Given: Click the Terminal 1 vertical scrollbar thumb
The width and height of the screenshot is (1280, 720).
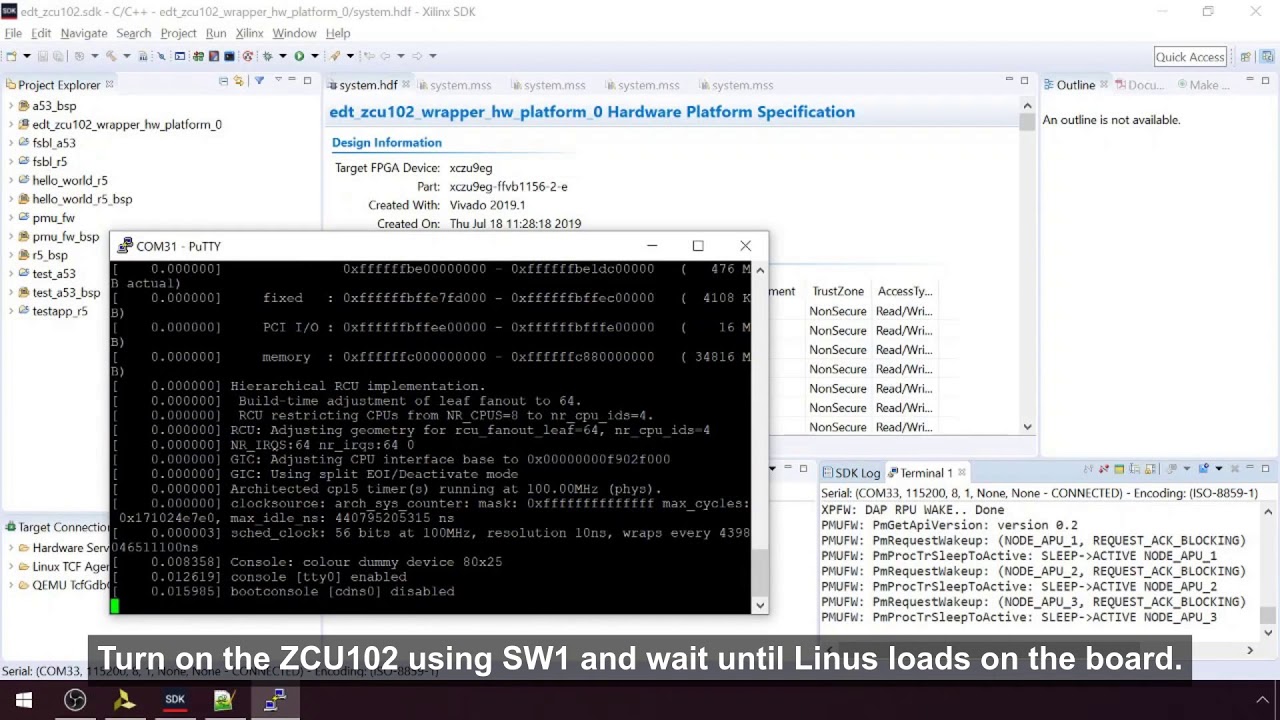Looking at the screenshot, I should pyautogui.click(x=1268, y=616).
